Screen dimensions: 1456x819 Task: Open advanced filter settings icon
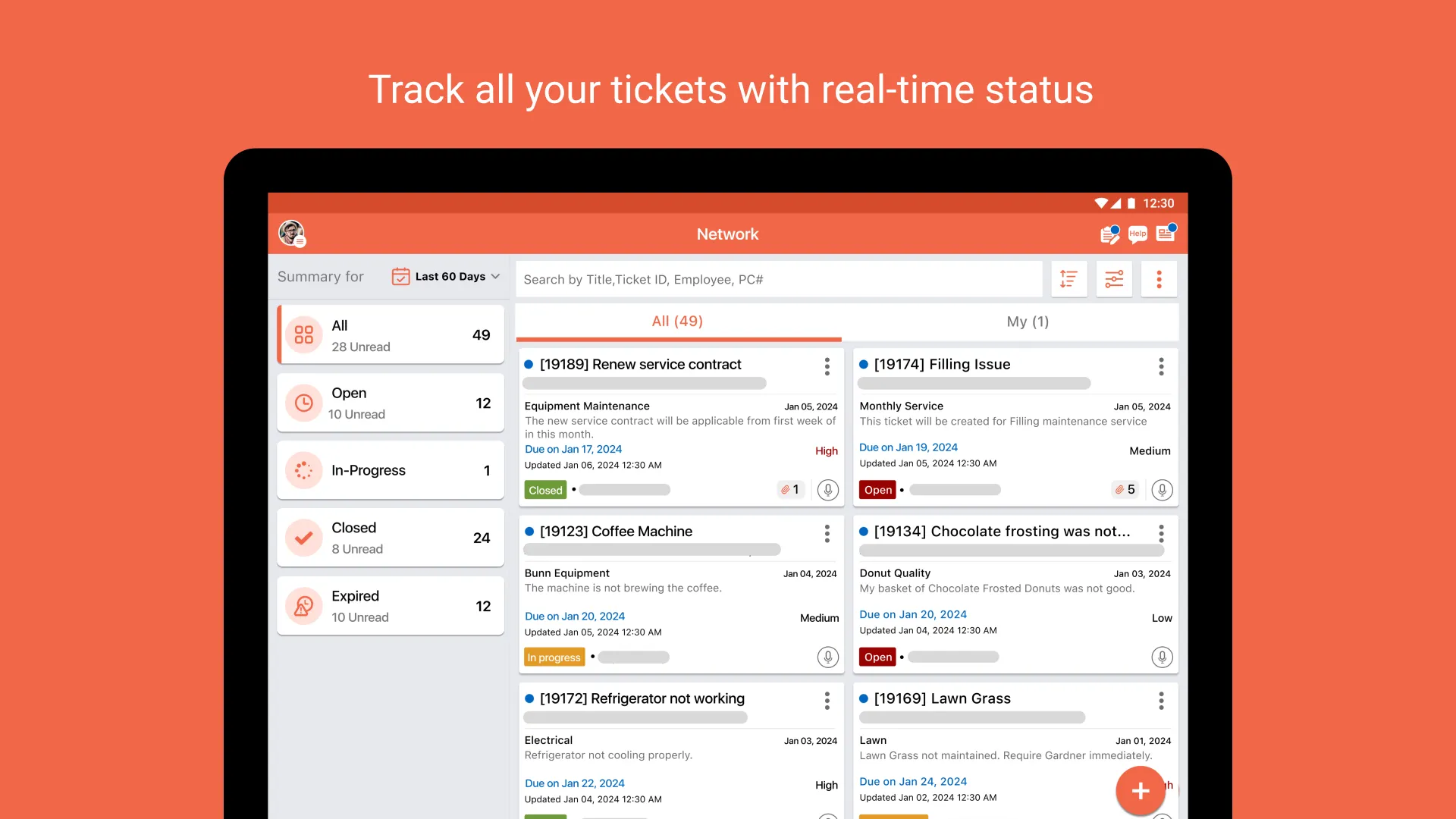(1113, 279)
